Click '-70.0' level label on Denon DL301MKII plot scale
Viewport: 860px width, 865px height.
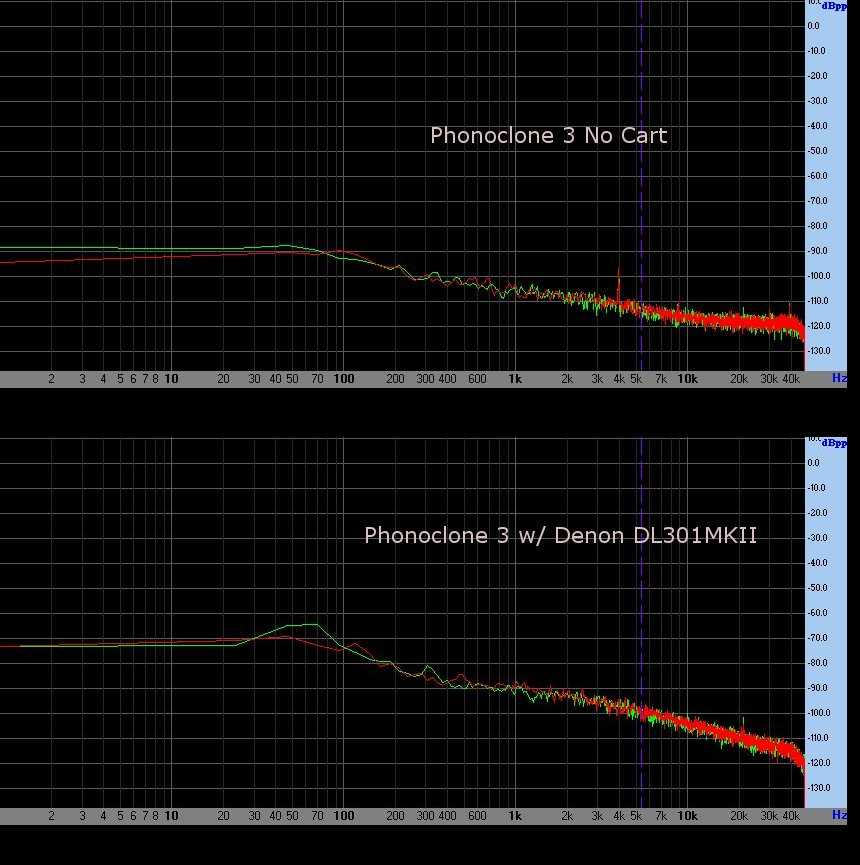818,638
